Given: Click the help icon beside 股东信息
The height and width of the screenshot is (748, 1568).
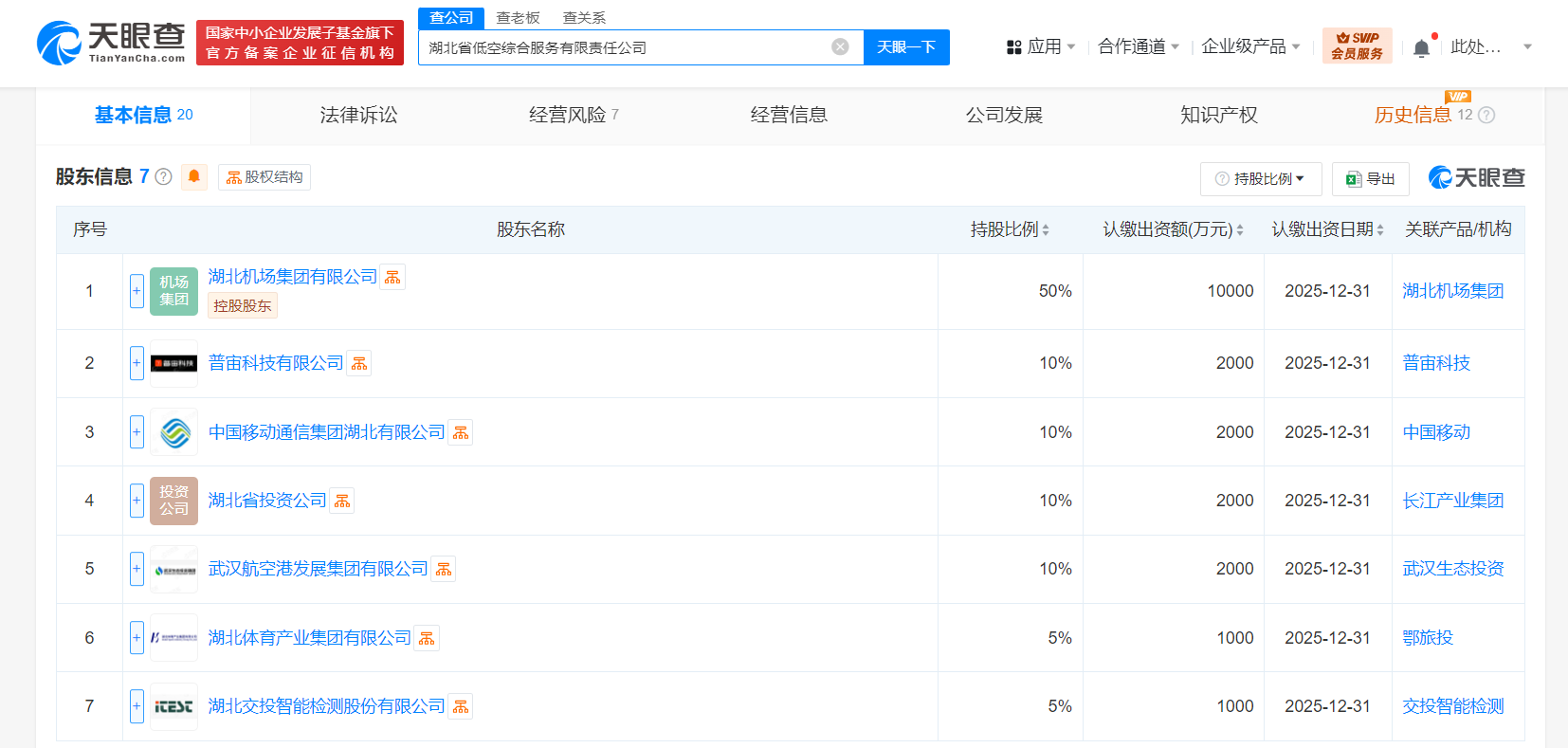Looking at the screenshot, I should click(x=163, y=176).
